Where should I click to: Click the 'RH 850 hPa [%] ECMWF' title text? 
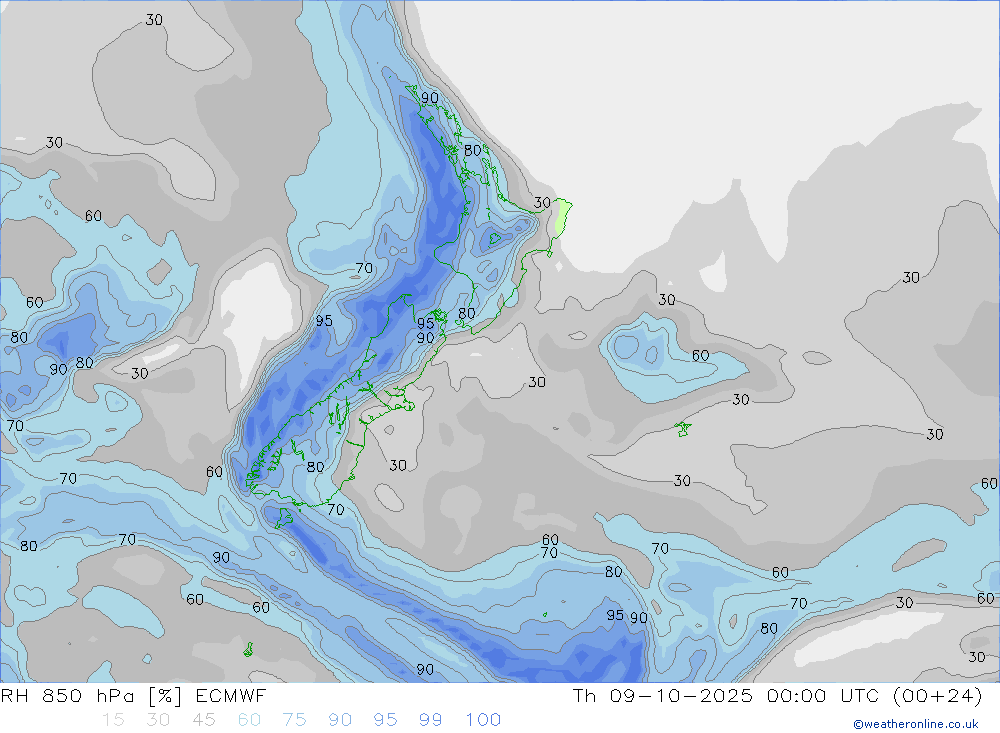click(133, 696)
